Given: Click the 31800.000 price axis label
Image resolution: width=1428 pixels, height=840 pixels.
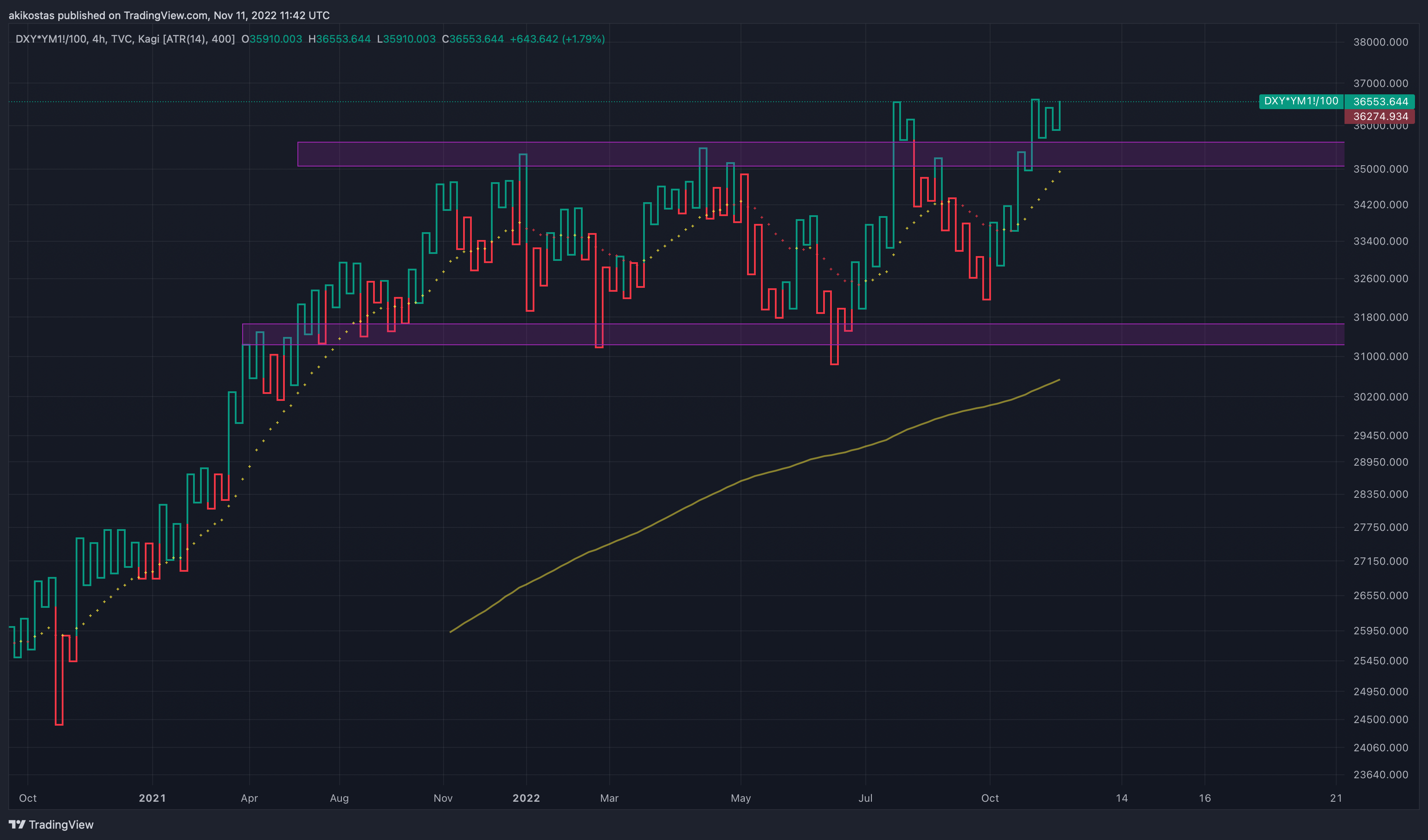Looking at the screenshot, I should [x=1381, y=317].
